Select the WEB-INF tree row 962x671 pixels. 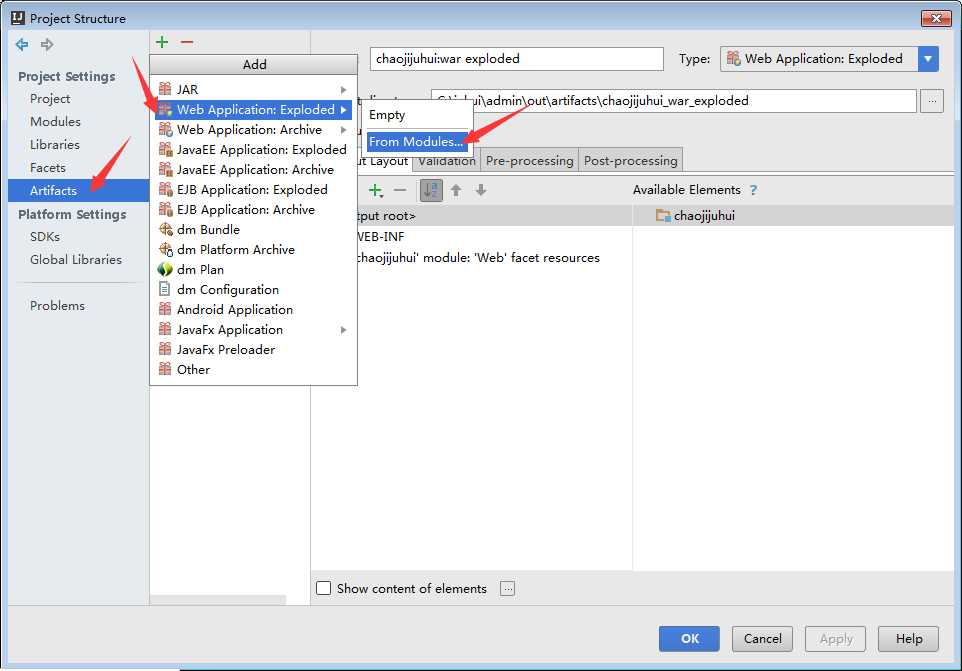[x=494, y=237]
